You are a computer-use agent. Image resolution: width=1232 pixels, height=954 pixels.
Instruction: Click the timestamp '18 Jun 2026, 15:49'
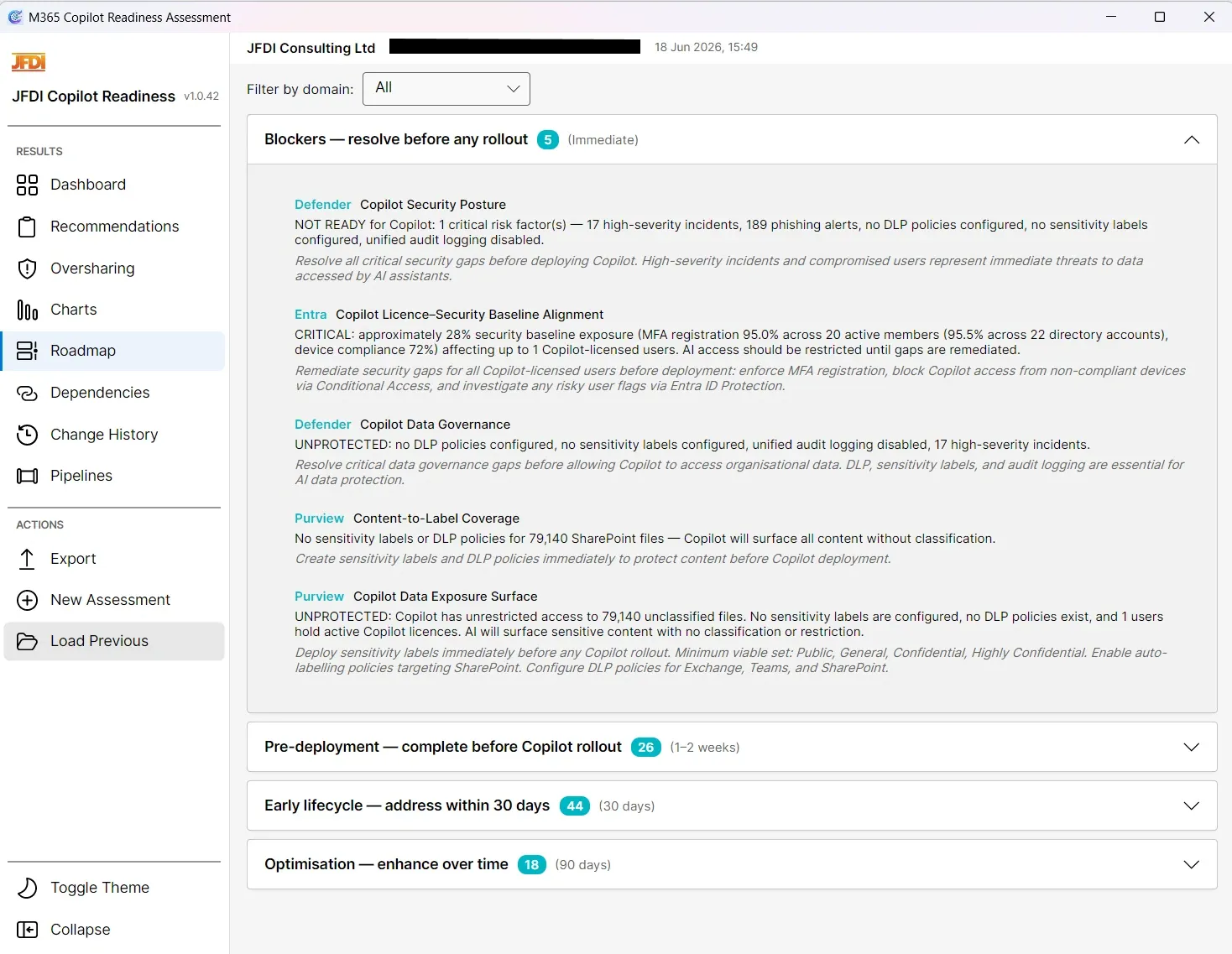click(x=707, y=47)
